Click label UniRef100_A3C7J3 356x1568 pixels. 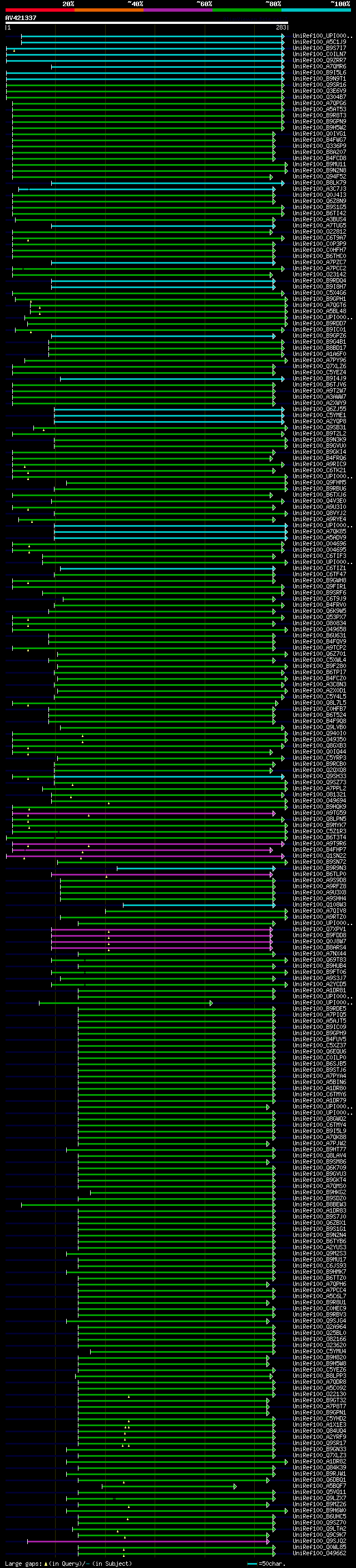click(x=319, y=189)
